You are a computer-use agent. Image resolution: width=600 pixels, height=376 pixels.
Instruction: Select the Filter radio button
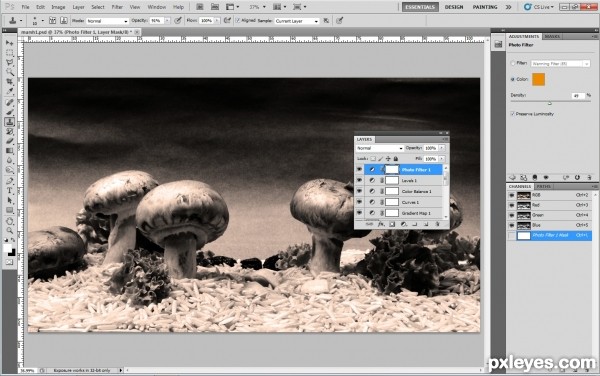click(513, 63)
